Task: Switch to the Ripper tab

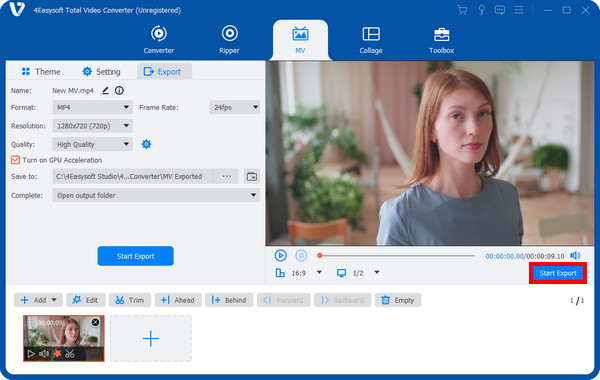Action: point(229,39)
